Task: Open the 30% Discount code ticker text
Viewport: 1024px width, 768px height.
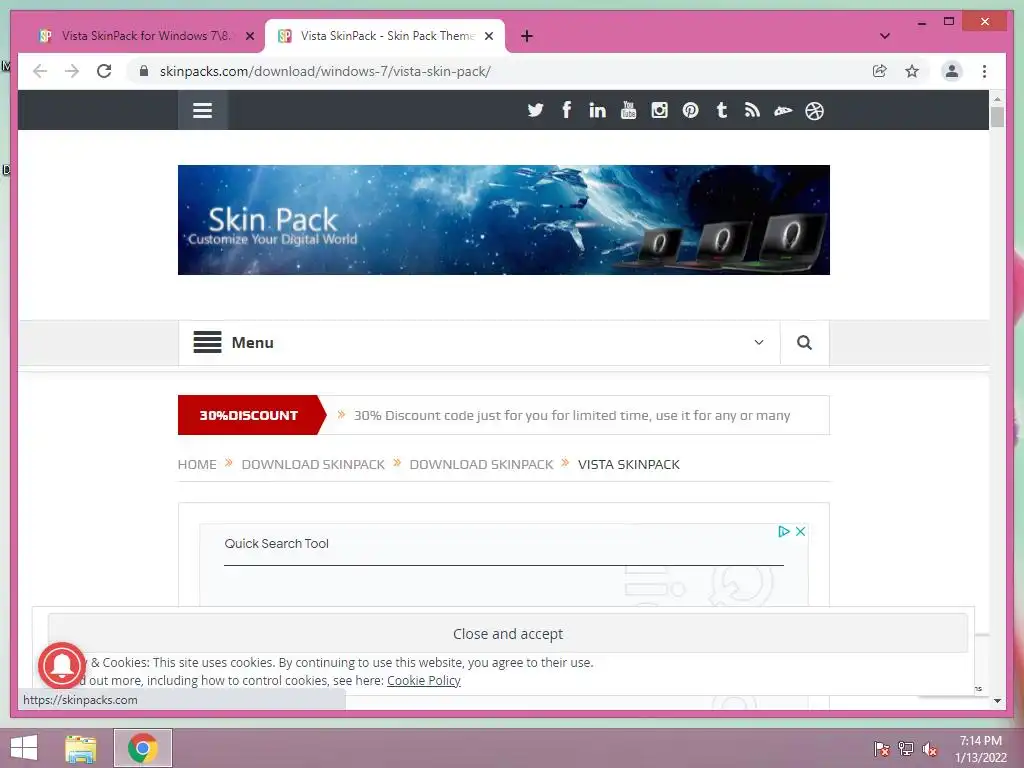Action: coord(572,415)
